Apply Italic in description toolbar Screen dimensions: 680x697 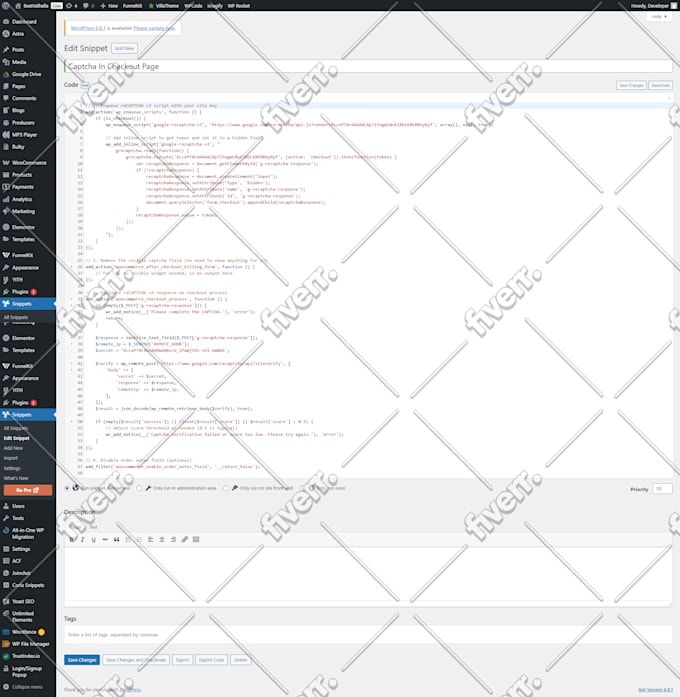click(83, 539)
